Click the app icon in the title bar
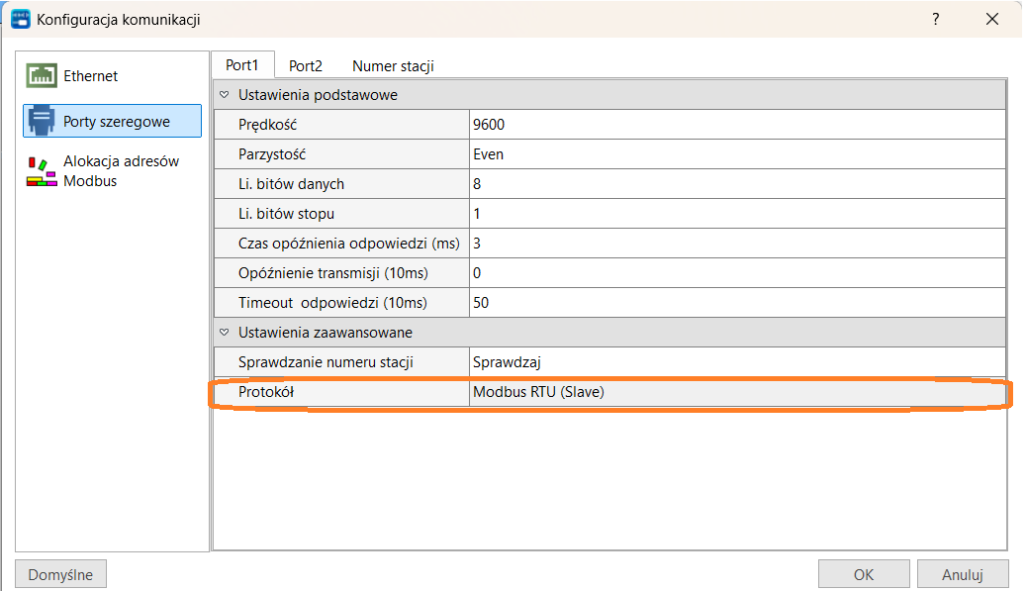Image resolution: width=1024 pixels, height=591 pixels. pos(21,20)
